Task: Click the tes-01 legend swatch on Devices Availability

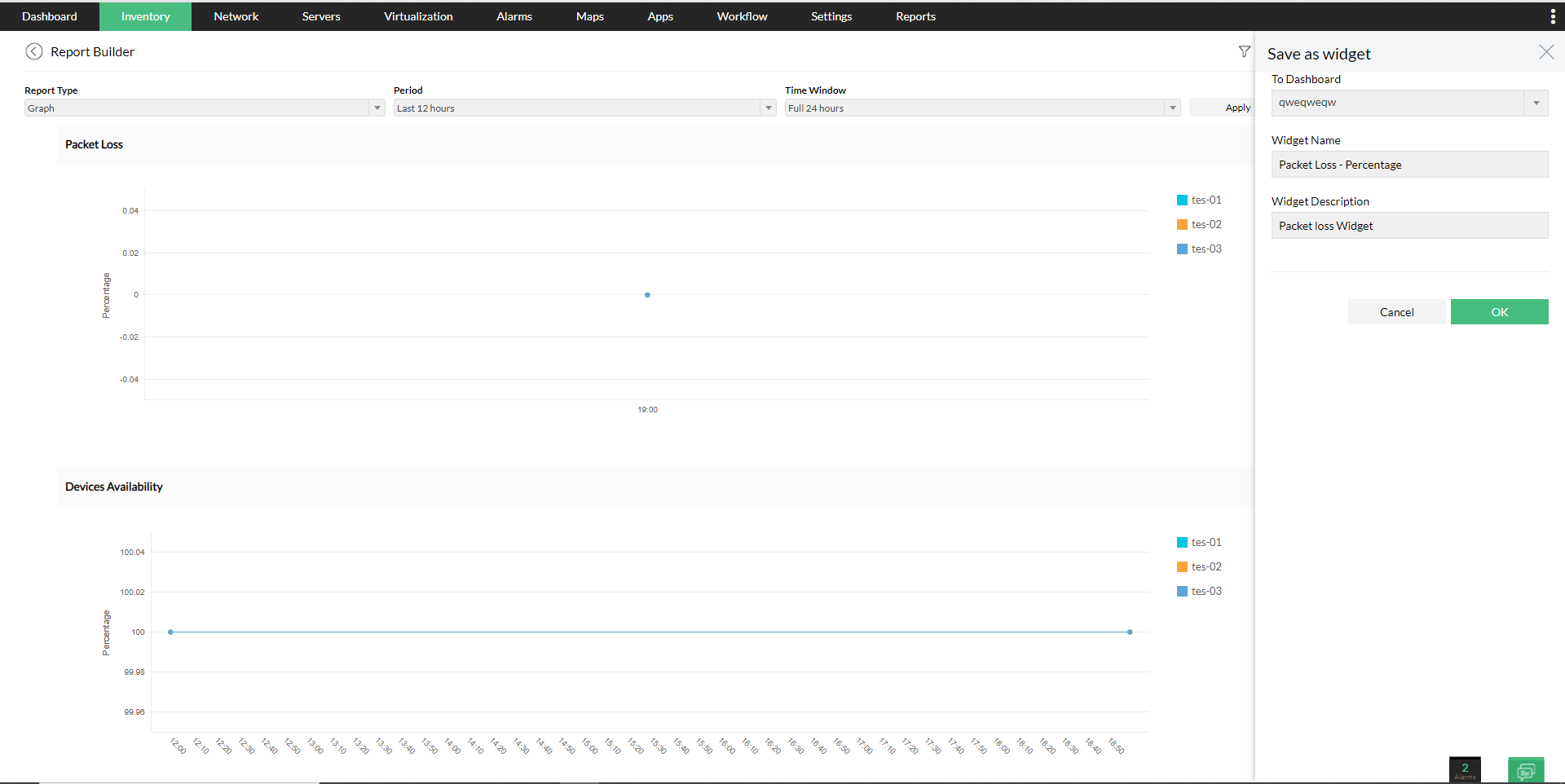Action: click(x=1182, y=541)
